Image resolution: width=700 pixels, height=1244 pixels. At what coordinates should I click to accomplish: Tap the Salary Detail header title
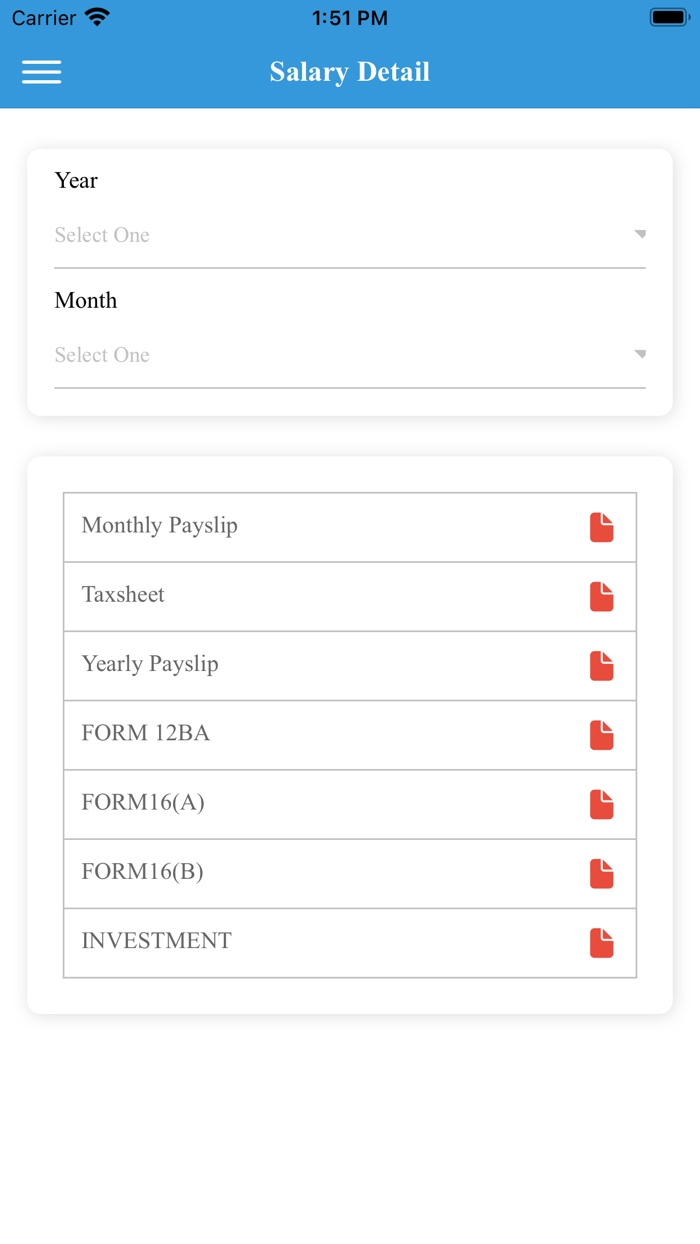(350, 72)
